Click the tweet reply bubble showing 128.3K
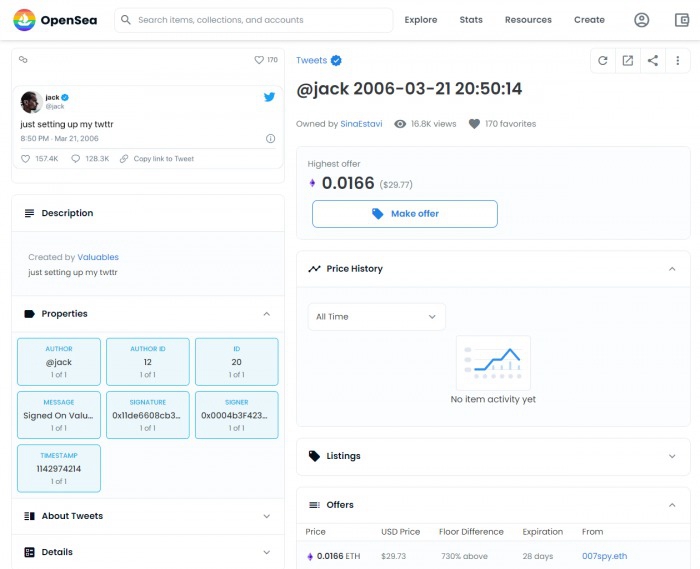Viewport: 700px width, 569px height. click(x=75, y=158)
